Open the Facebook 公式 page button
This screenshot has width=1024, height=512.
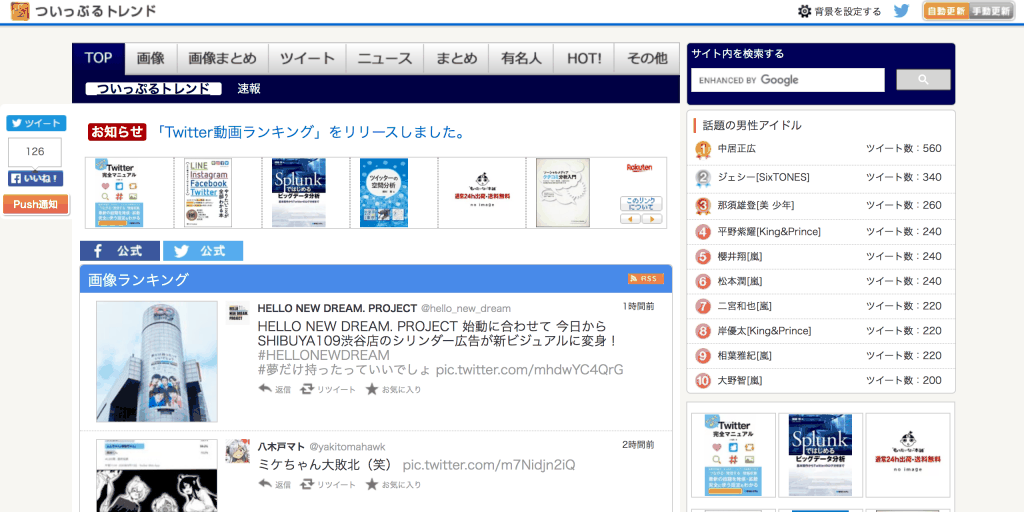[x=120, y=251]
